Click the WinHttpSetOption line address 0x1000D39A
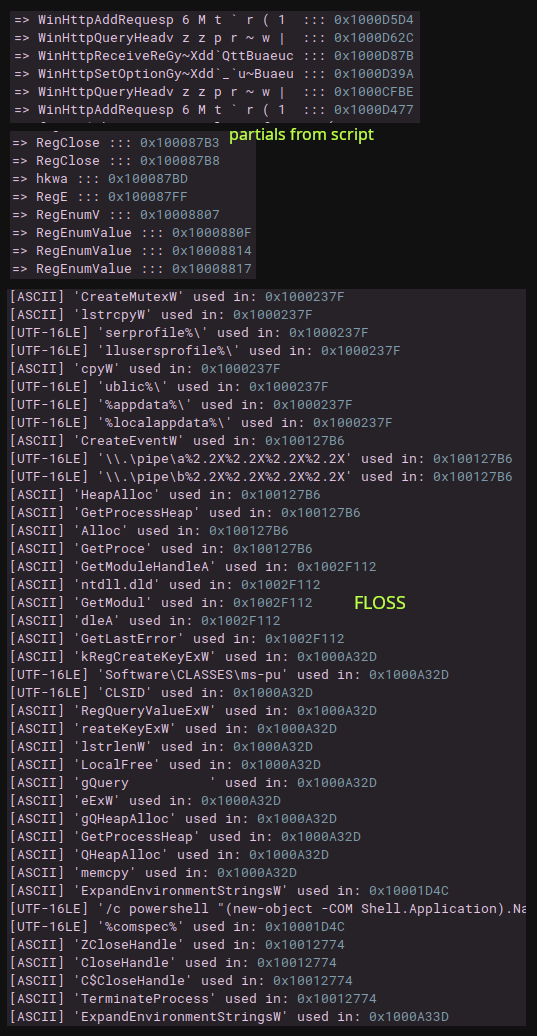 click(x=374, y=73)
